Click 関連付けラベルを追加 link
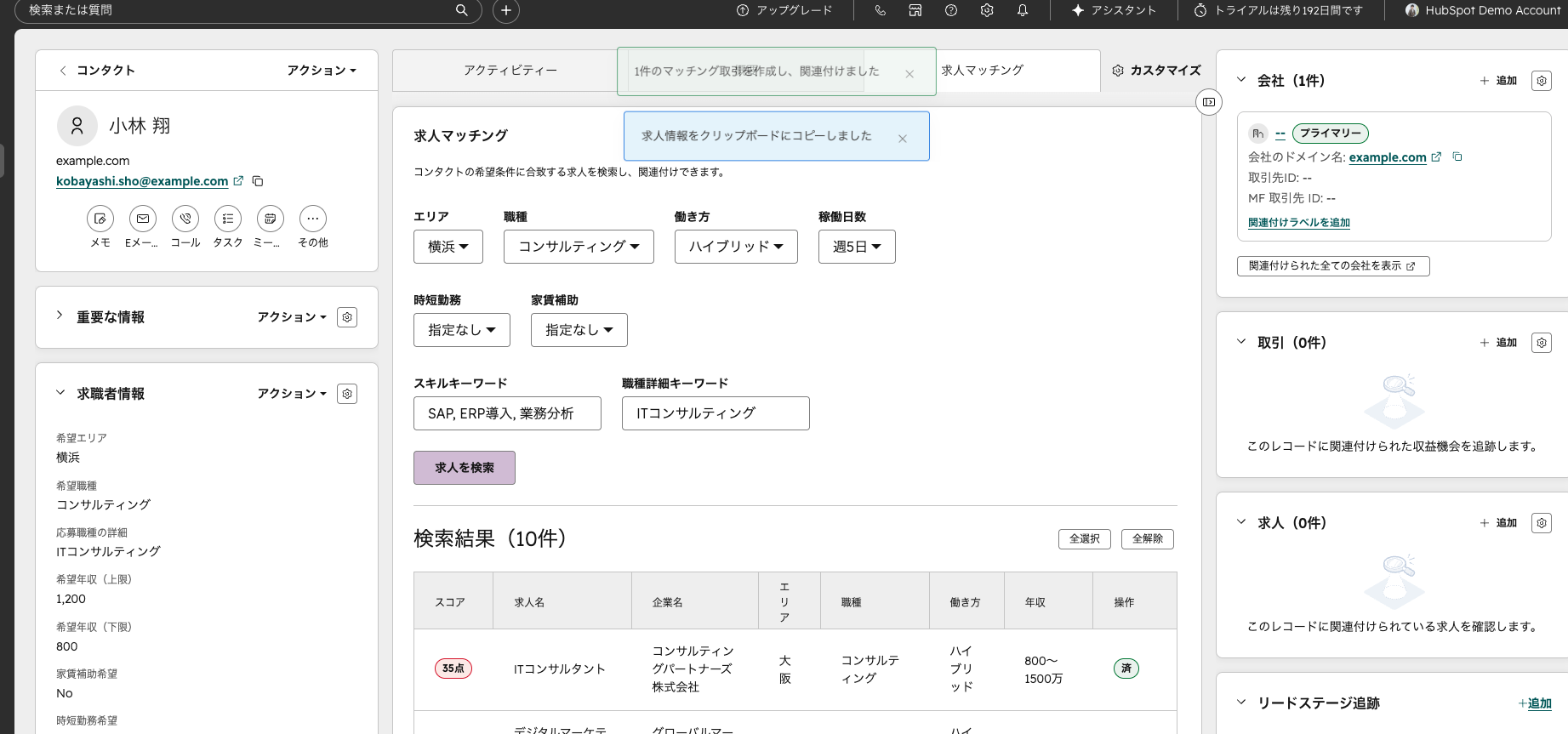1568x734 pixels. 1299,223
